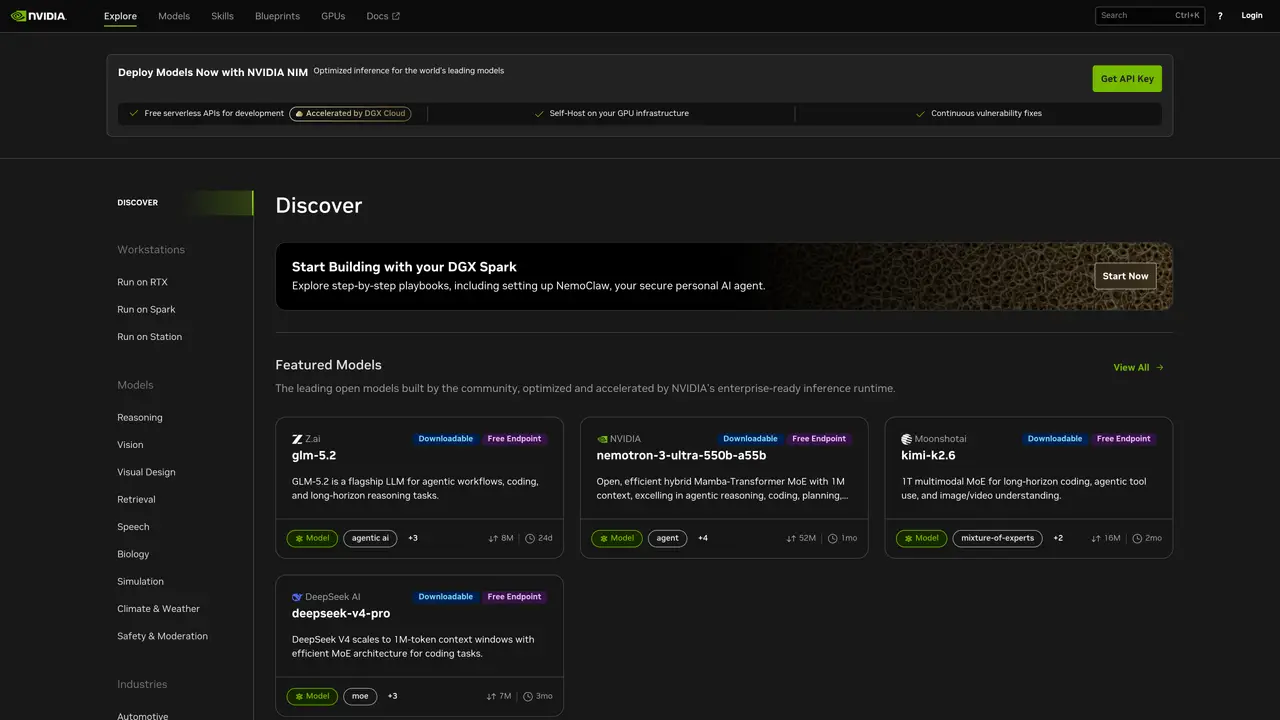Focus the Search input field

[x=1150, y=16]
